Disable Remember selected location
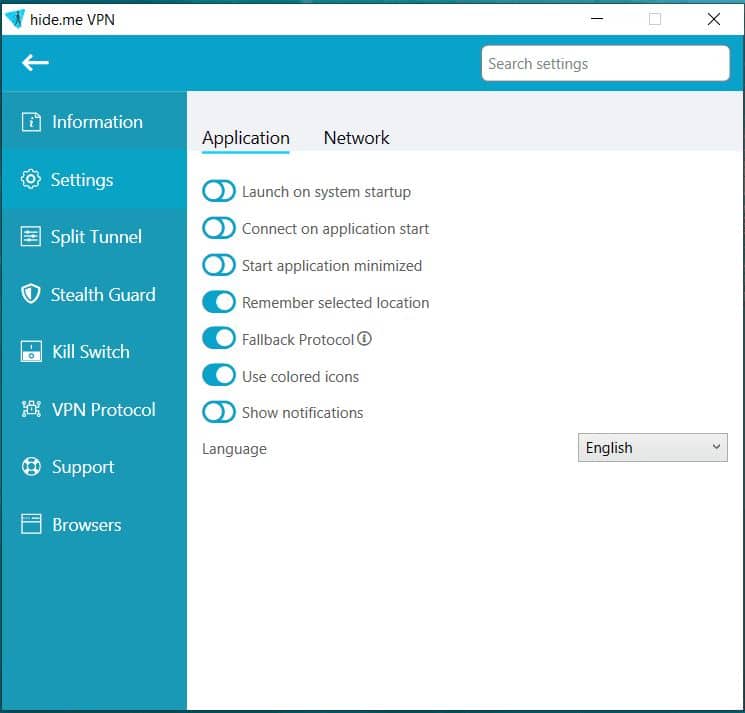 tap(219, 302)
